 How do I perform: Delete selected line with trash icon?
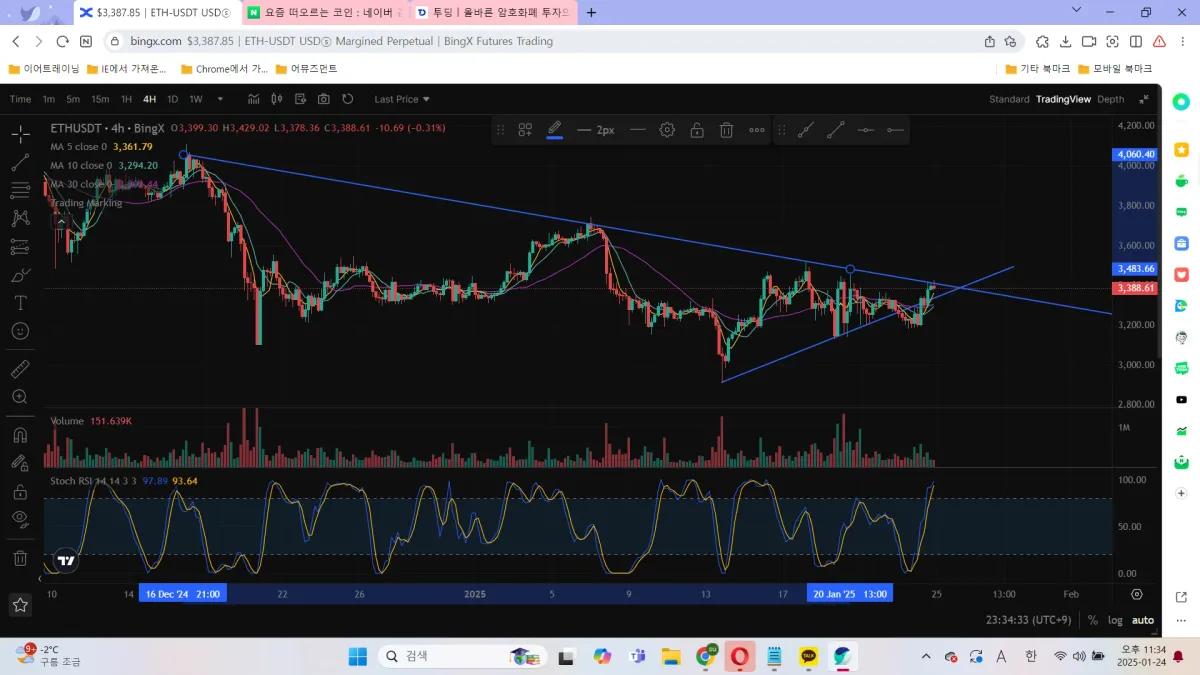click(x=727, y=130)
